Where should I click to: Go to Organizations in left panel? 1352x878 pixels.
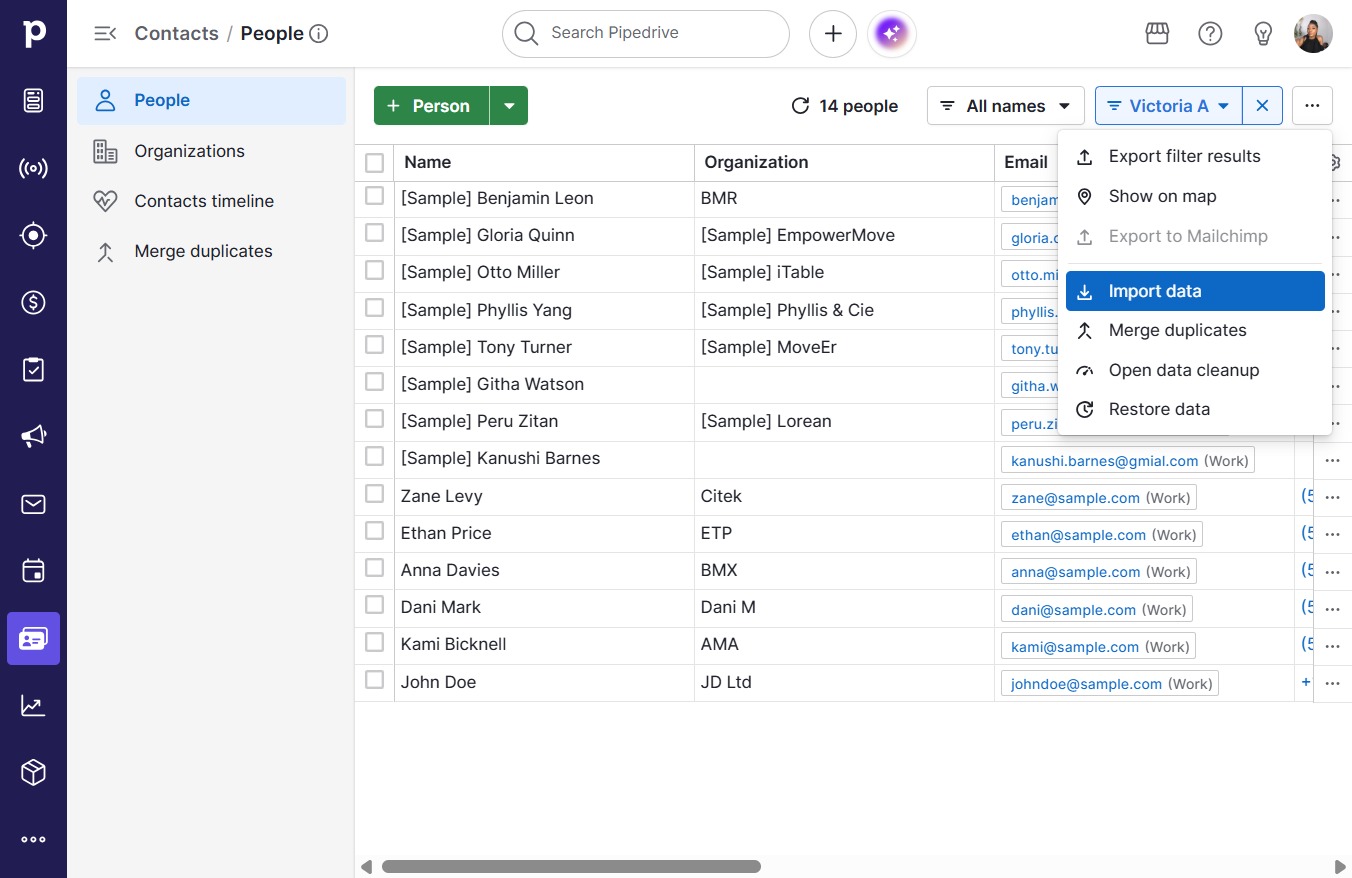211,151
